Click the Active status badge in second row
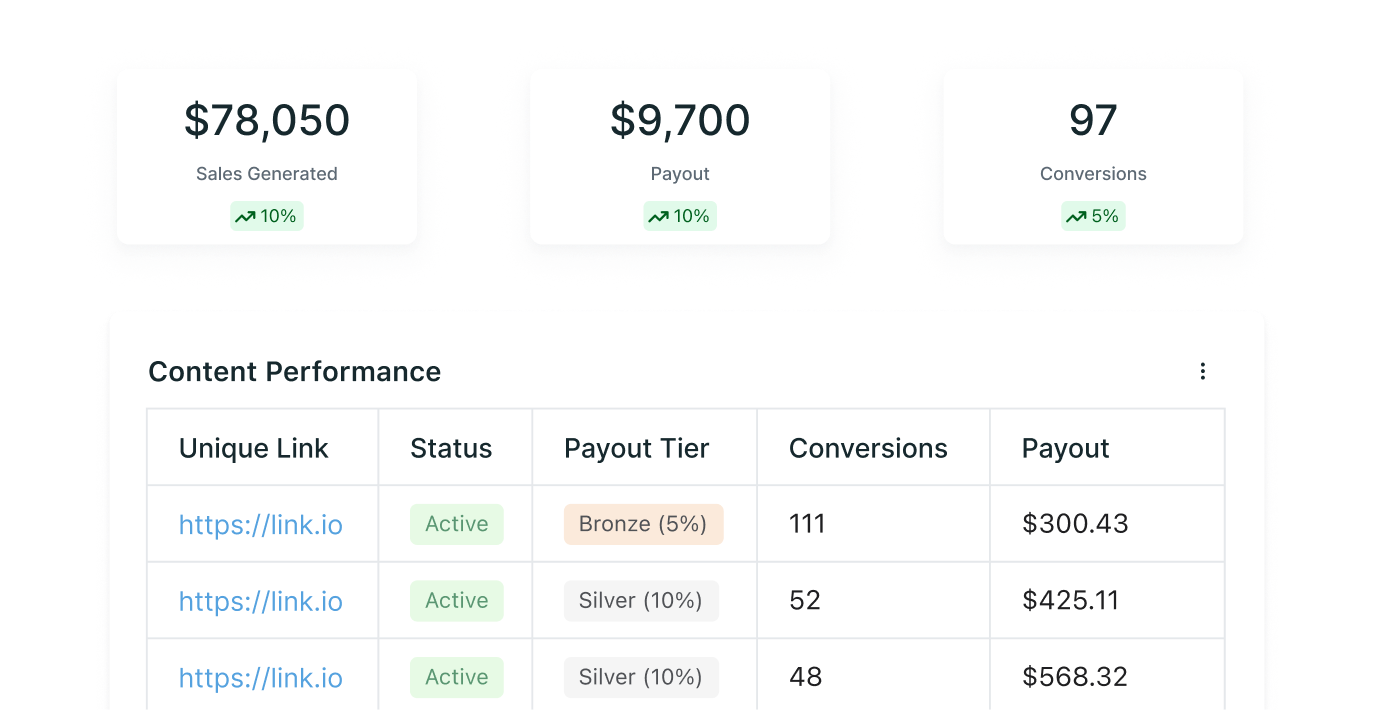 [x=457, y=601]
